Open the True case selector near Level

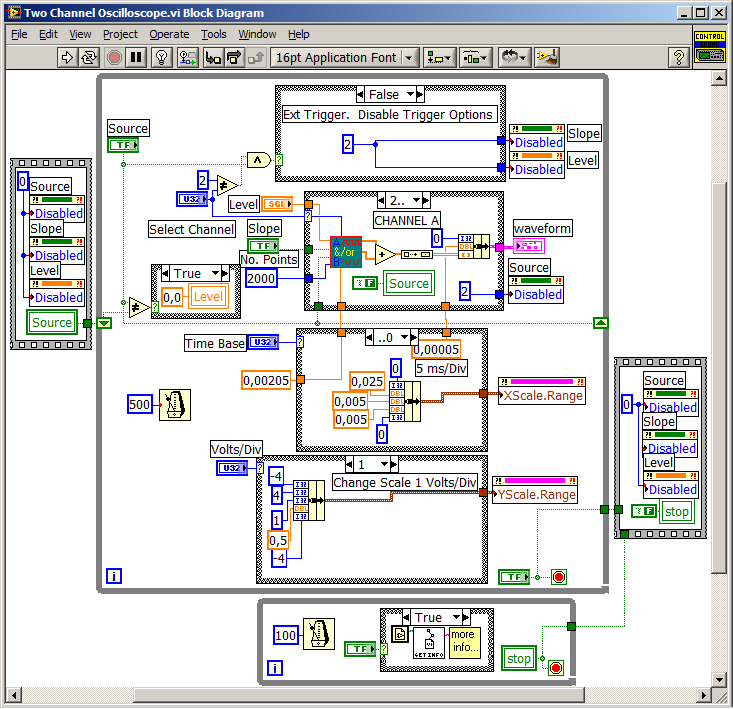click(x=216, y=273)
